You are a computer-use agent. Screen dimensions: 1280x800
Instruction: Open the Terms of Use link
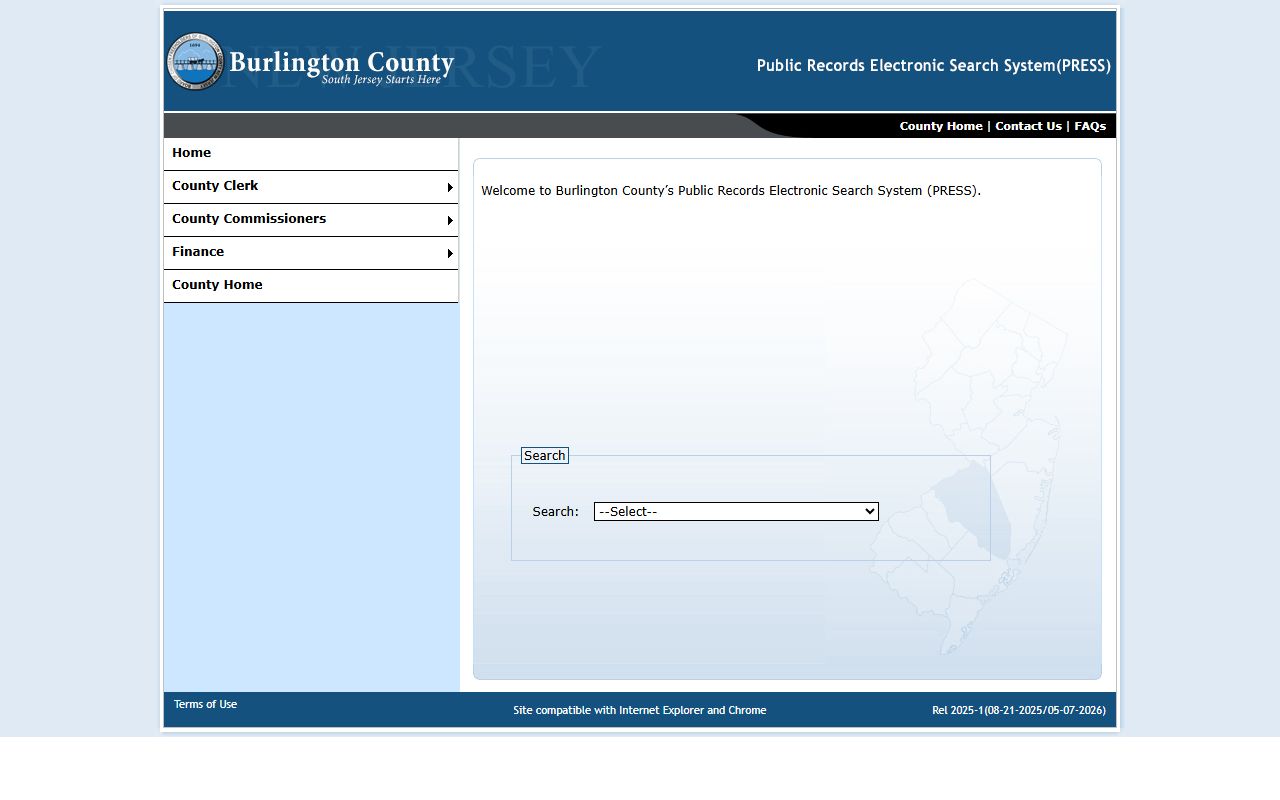pyautogui.click(x=205, y=704)
